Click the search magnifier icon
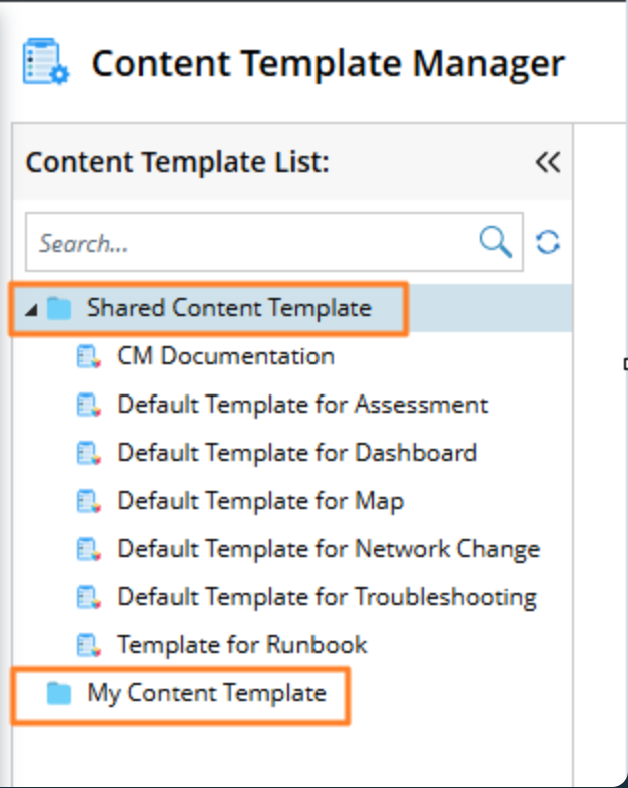Image resolution: width=628 pixels, height=788 pixels. click(x=496, y=242)
